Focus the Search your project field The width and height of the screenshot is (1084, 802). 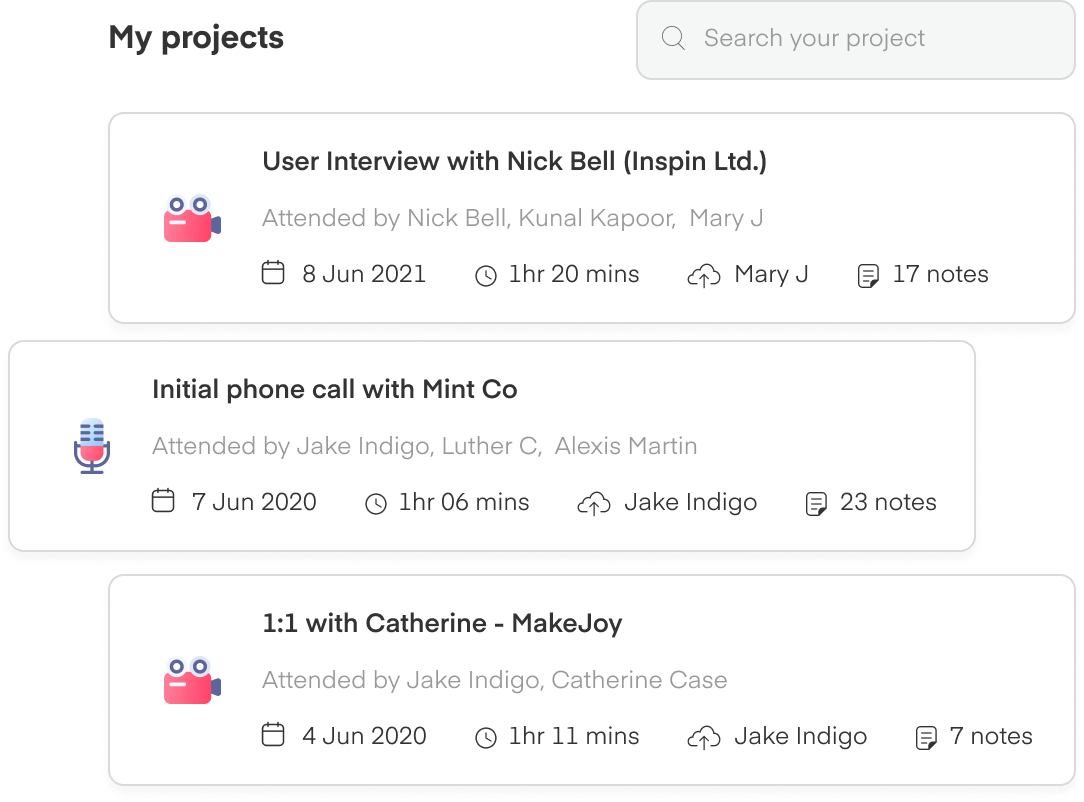click(x=855, y=39)
